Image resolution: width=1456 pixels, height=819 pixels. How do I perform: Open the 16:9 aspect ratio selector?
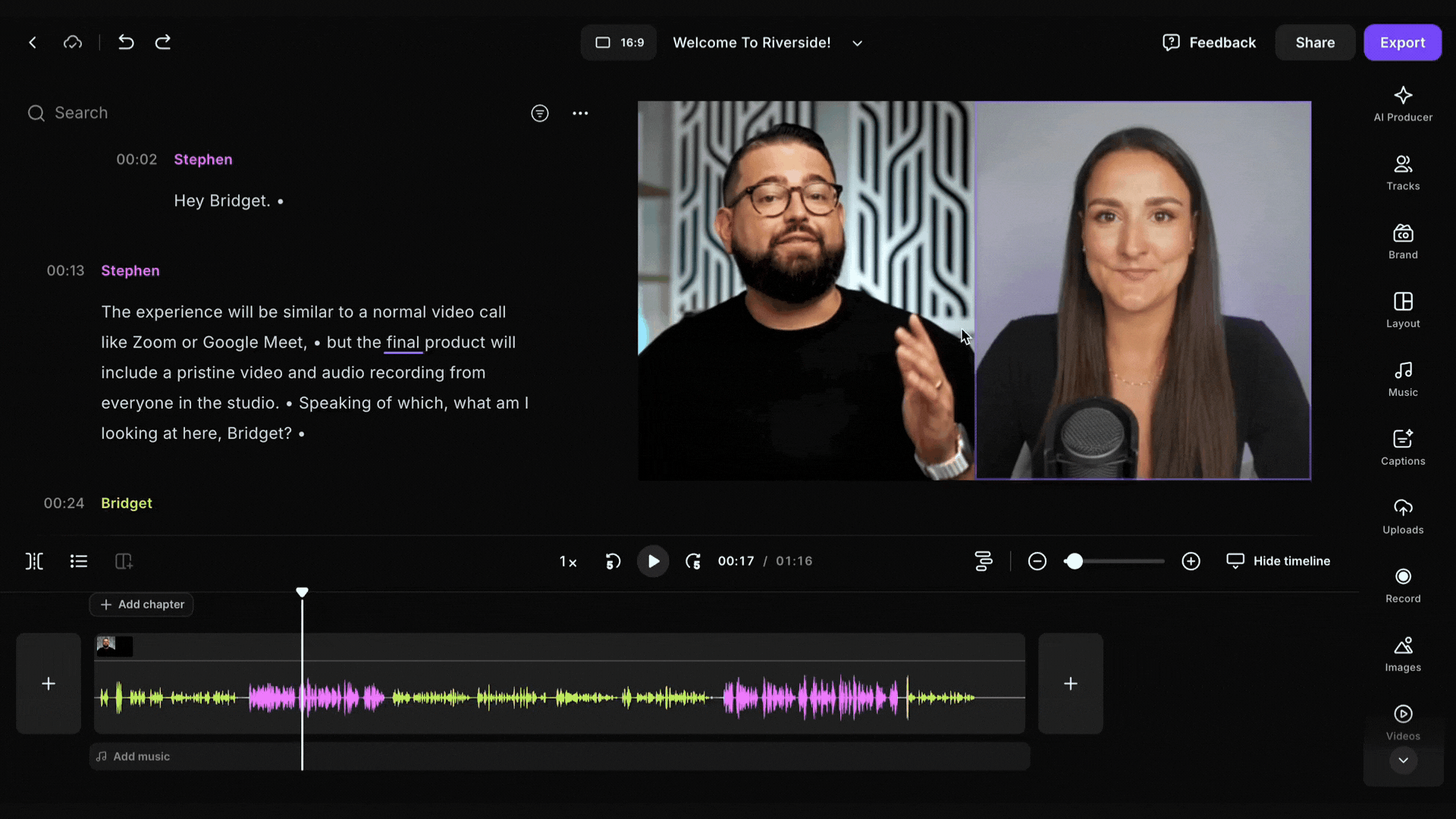(619, 42)
